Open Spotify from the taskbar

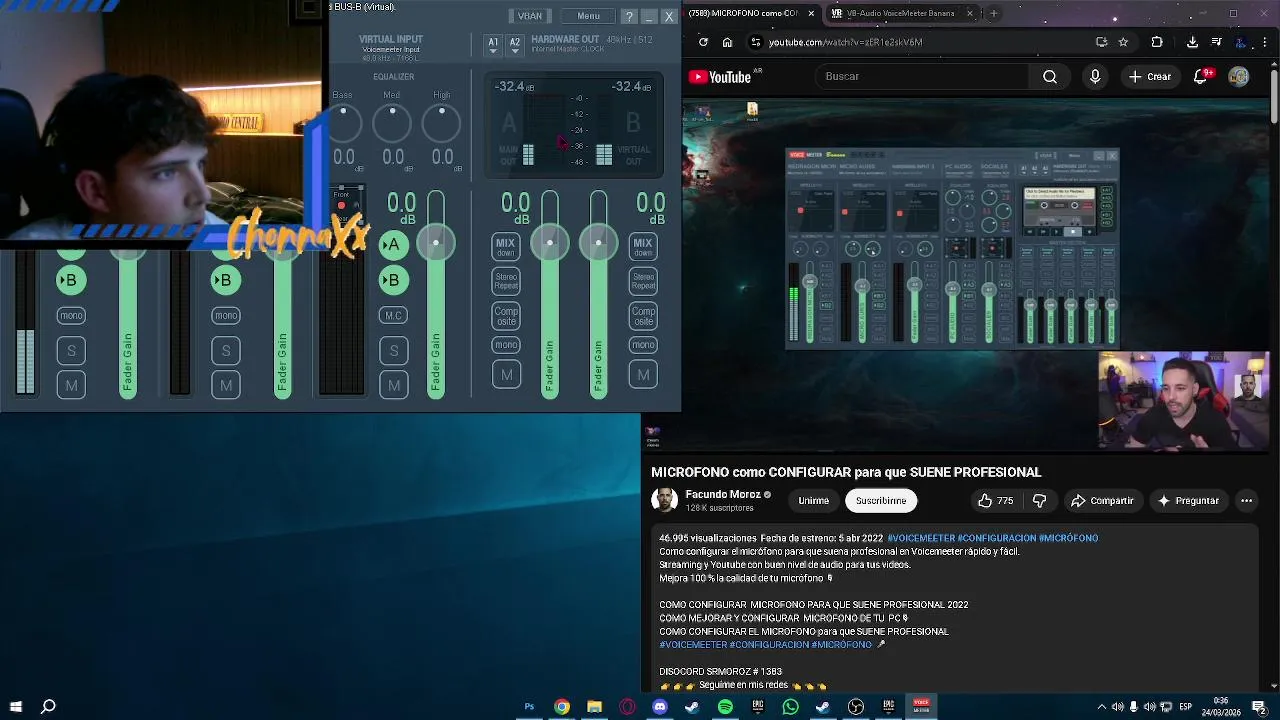click(725, 707)
